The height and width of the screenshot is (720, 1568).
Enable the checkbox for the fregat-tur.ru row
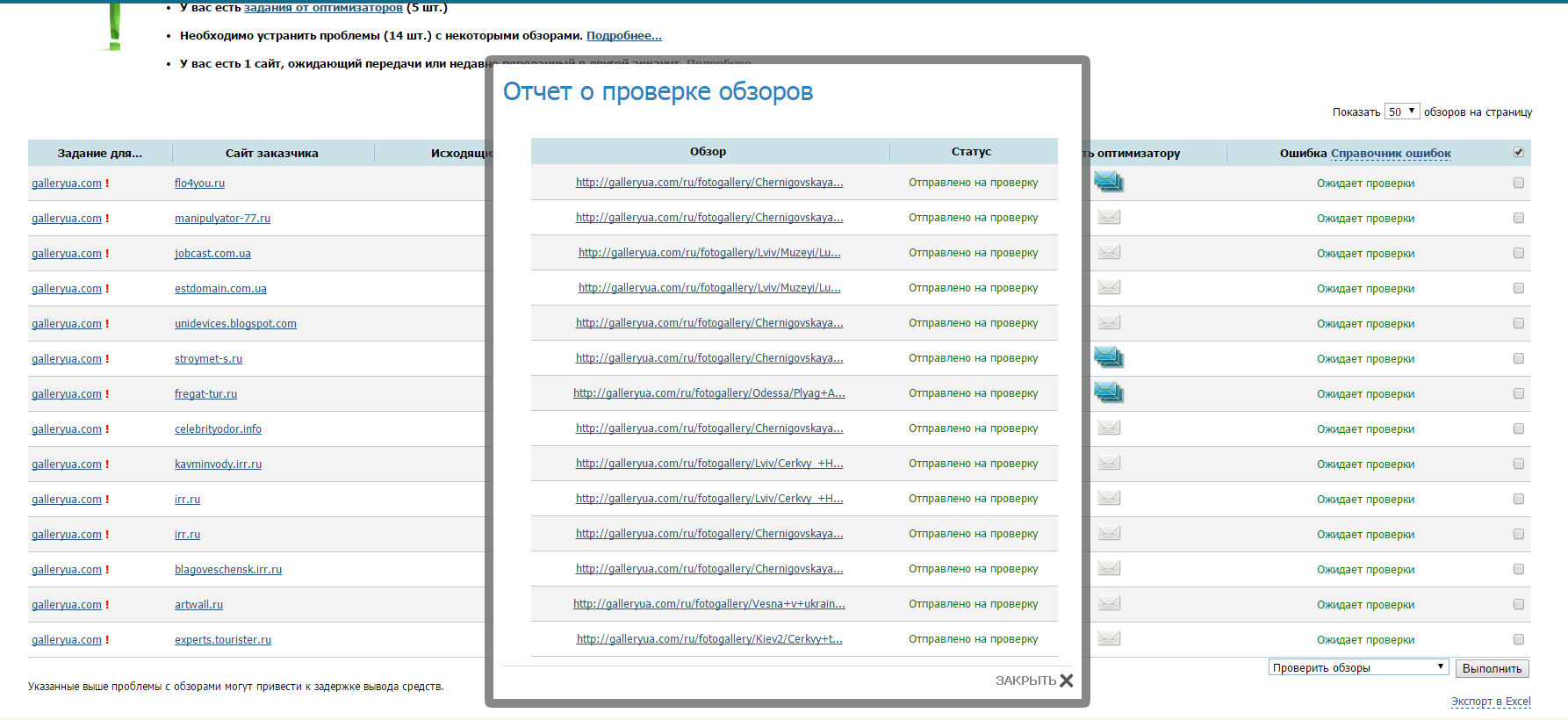pyautogui.click(x=1519, y=393)
